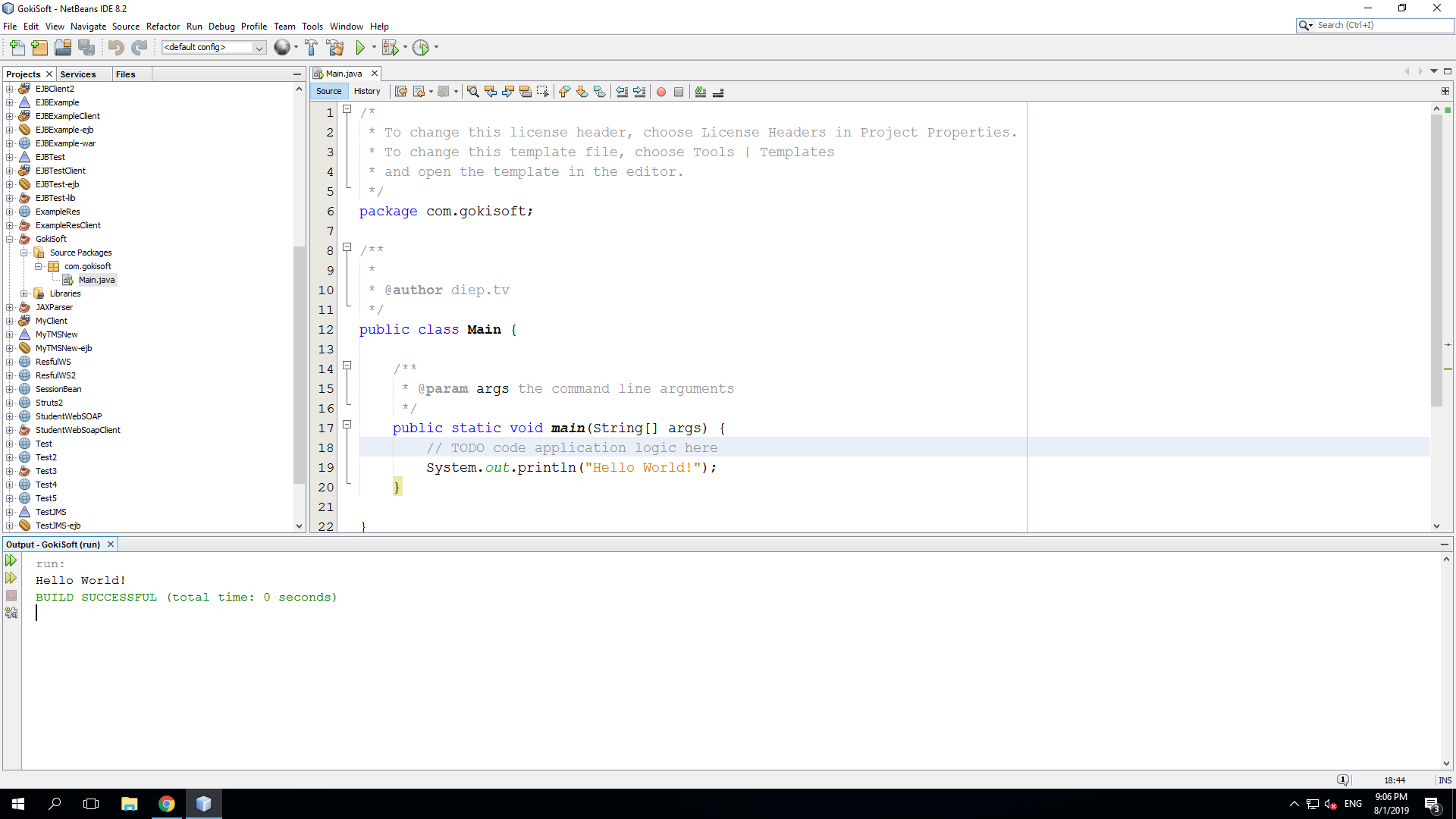Click the Debug Project toolbar icon
1456x819 pixels.
point(390,48)
